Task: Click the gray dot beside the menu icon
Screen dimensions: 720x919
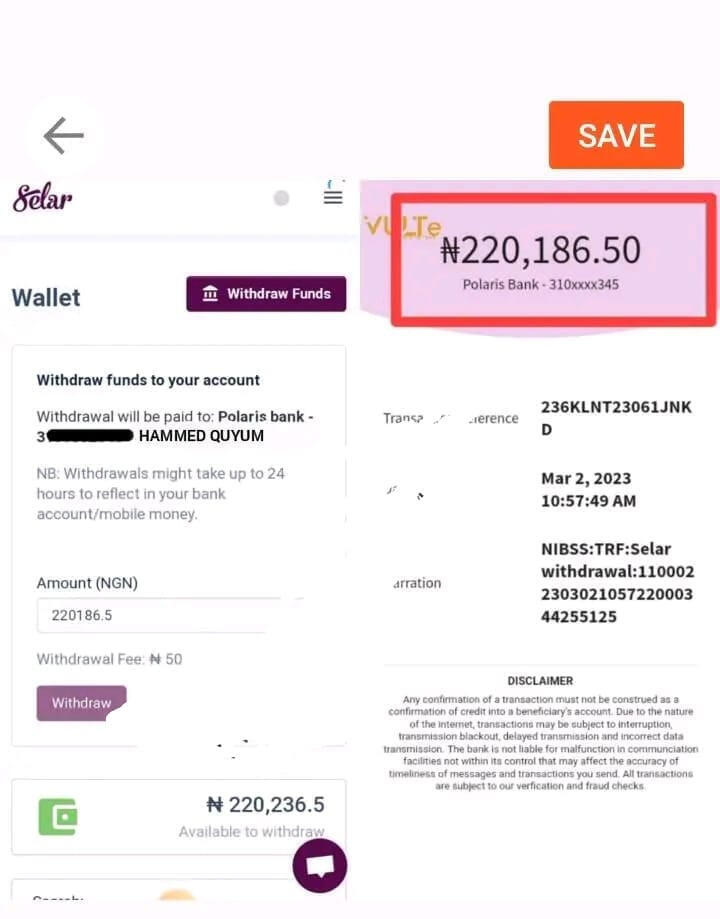Action: click(281, 198)
